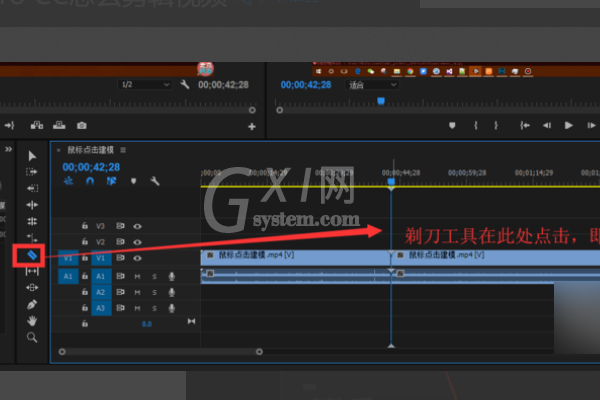The width and height of the screenshot is (600, 400).
Task: Click Mark In brace button
Action: click(x=476, y=125)
